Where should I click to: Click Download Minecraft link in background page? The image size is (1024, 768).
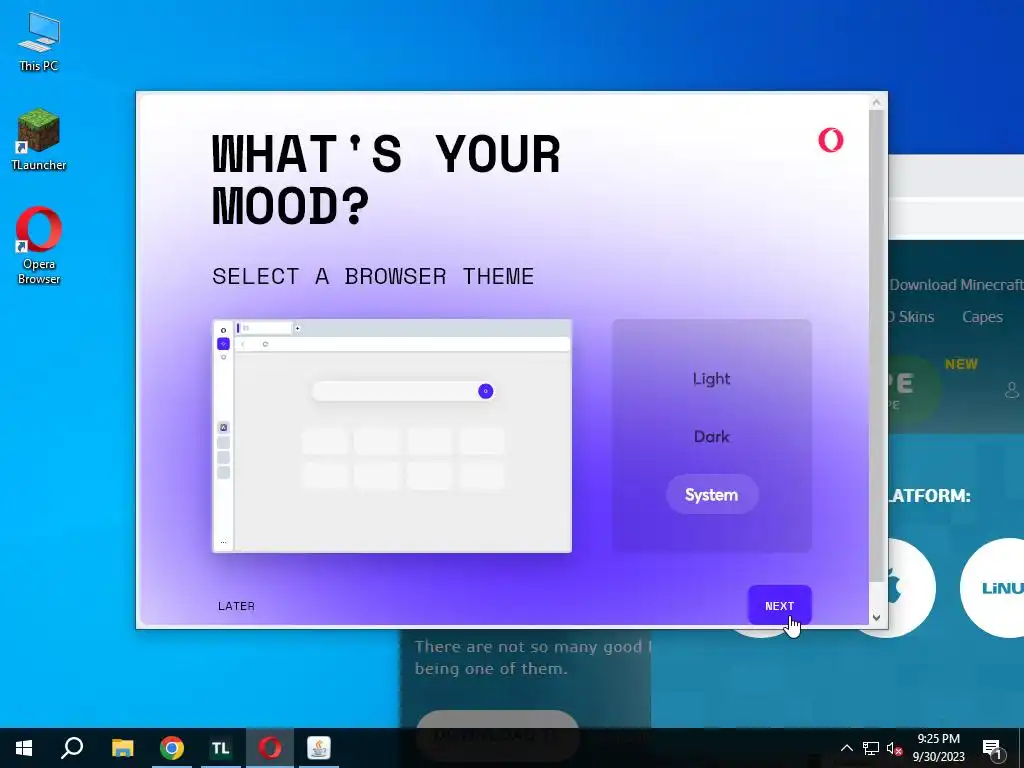pos(956,285)
